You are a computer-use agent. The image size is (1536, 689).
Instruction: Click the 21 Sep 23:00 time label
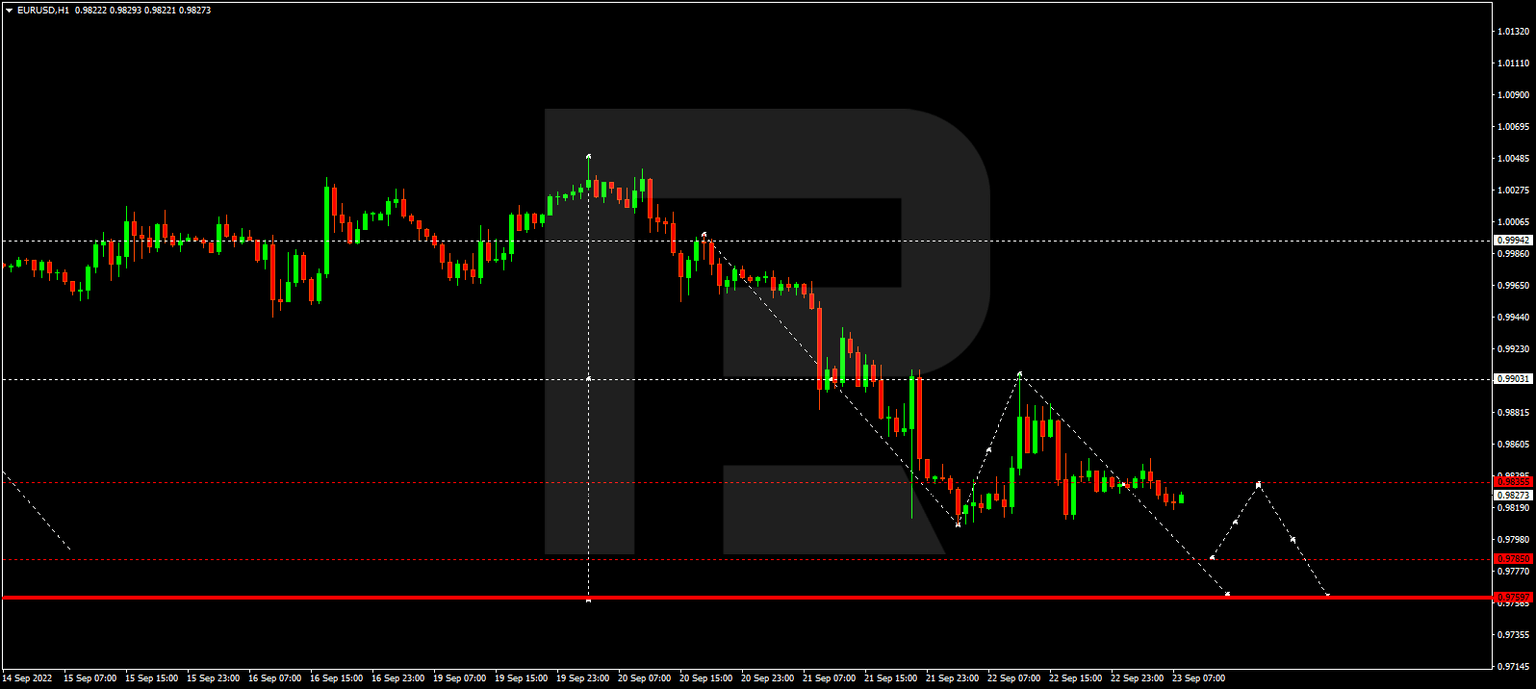click(x=953, y=678)
